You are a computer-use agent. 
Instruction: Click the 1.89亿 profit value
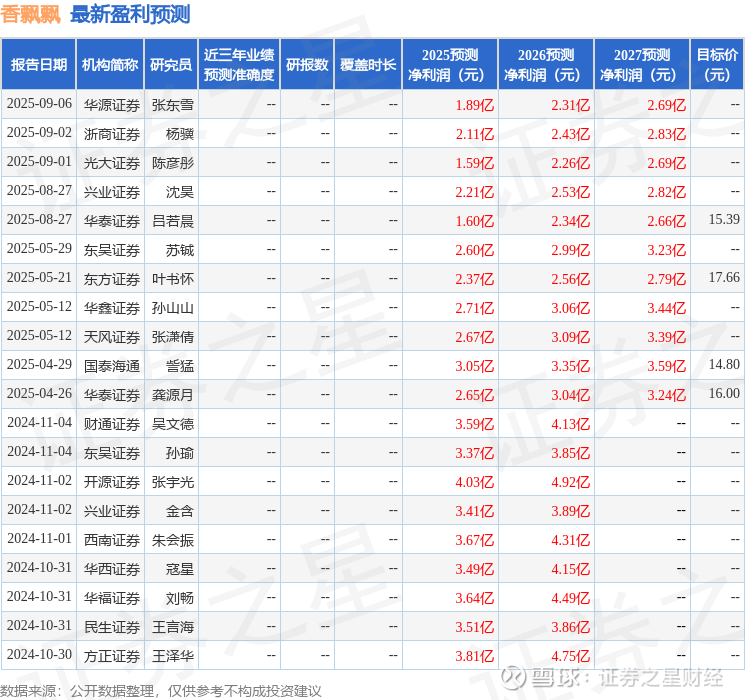click(475, 105)
